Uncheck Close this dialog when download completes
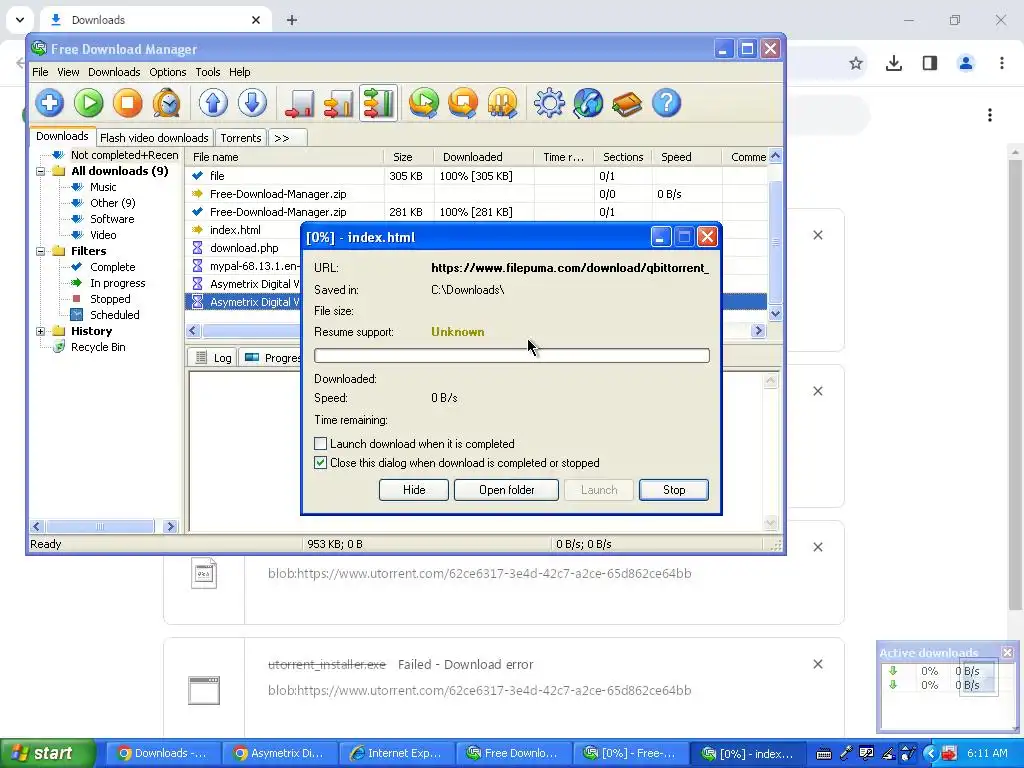The image size is (1024, 768). coord(321,463)
